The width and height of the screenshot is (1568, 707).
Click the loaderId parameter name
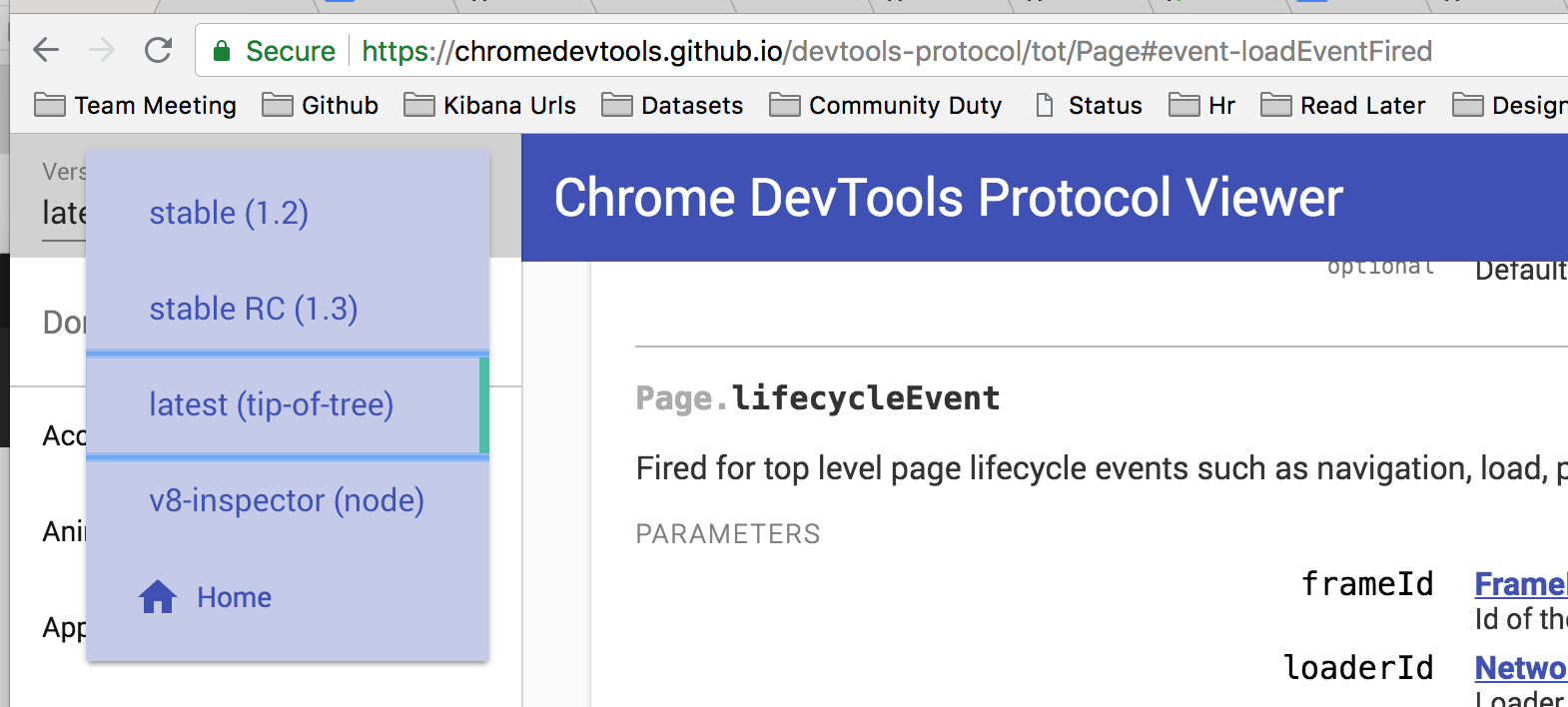coord(1358,667)
